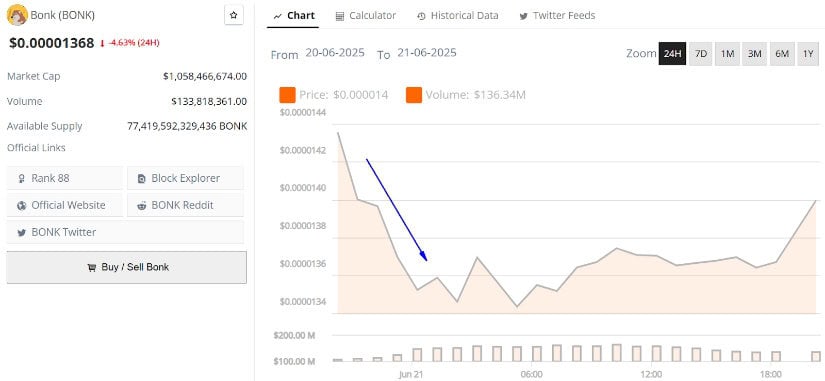Viewport: 825px width, 381px height.
Task: Click the Bonk (BONK) title text
Action: (x=63, y=15)
